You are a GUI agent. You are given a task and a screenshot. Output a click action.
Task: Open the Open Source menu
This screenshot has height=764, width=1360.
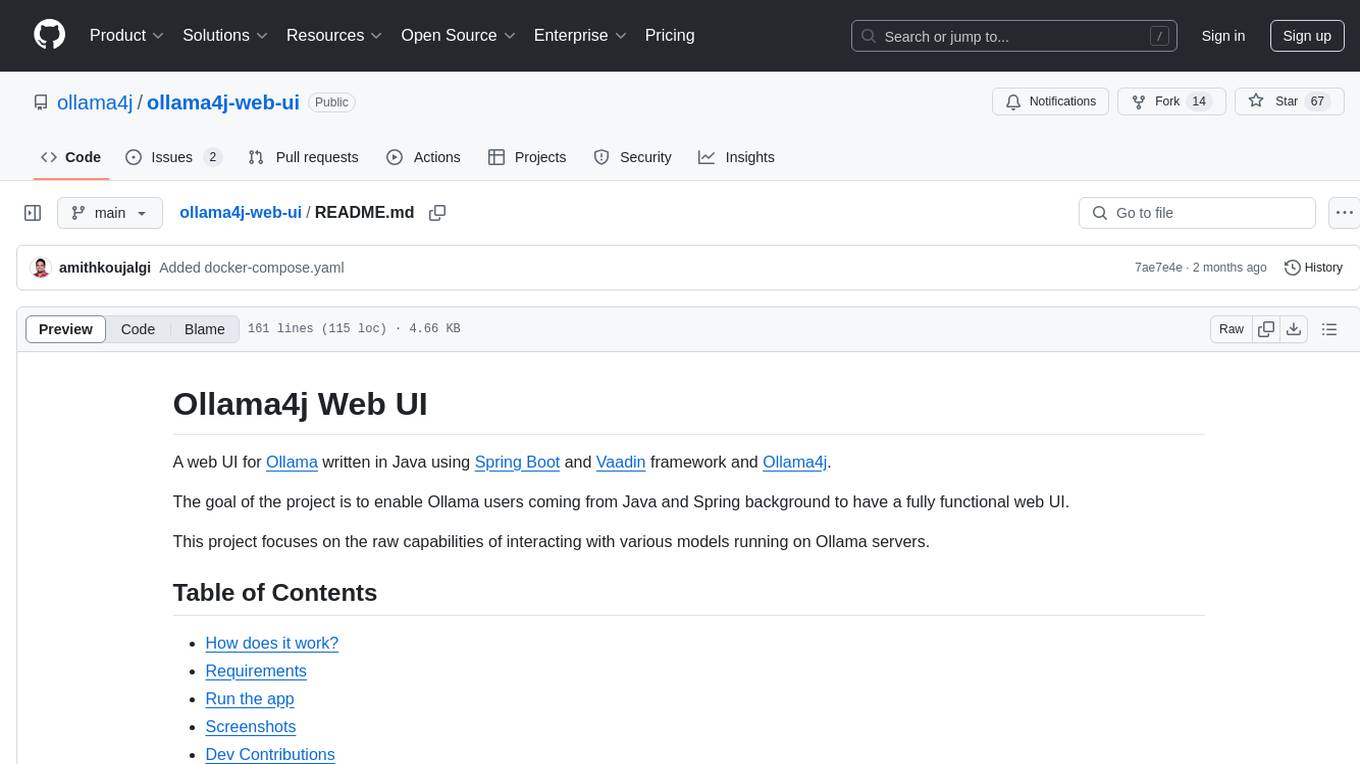tap(458, 35)
